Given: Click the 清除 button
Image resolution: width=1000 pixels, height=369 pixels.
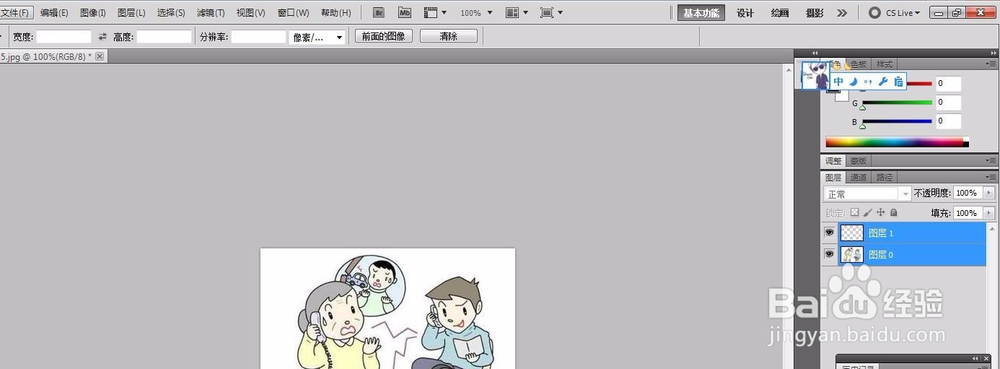Looking at the screenshot, I should click(x=449, y=36).
